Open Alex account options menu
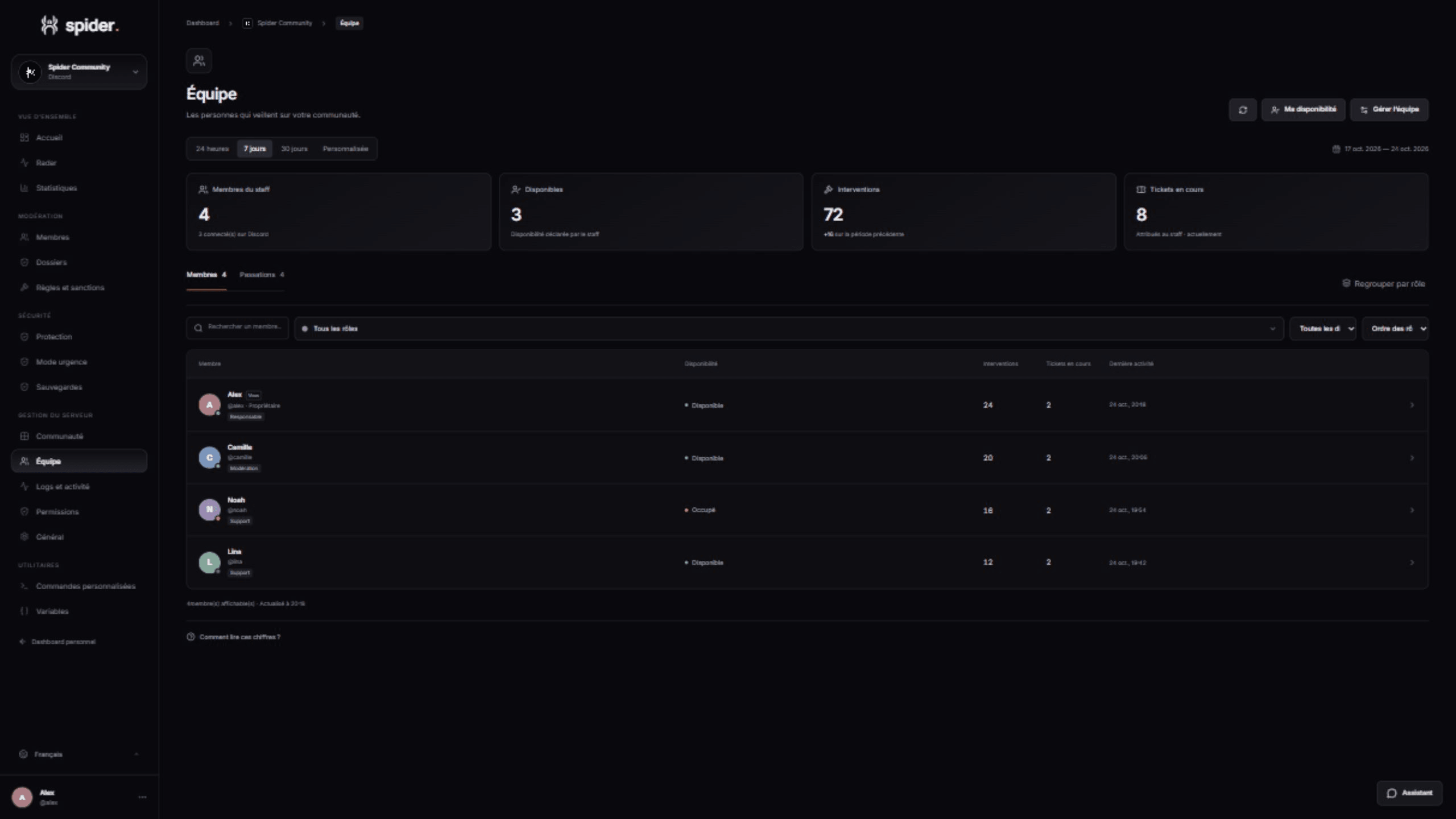This screenshot has height=819, width=1456. point(142,797)
